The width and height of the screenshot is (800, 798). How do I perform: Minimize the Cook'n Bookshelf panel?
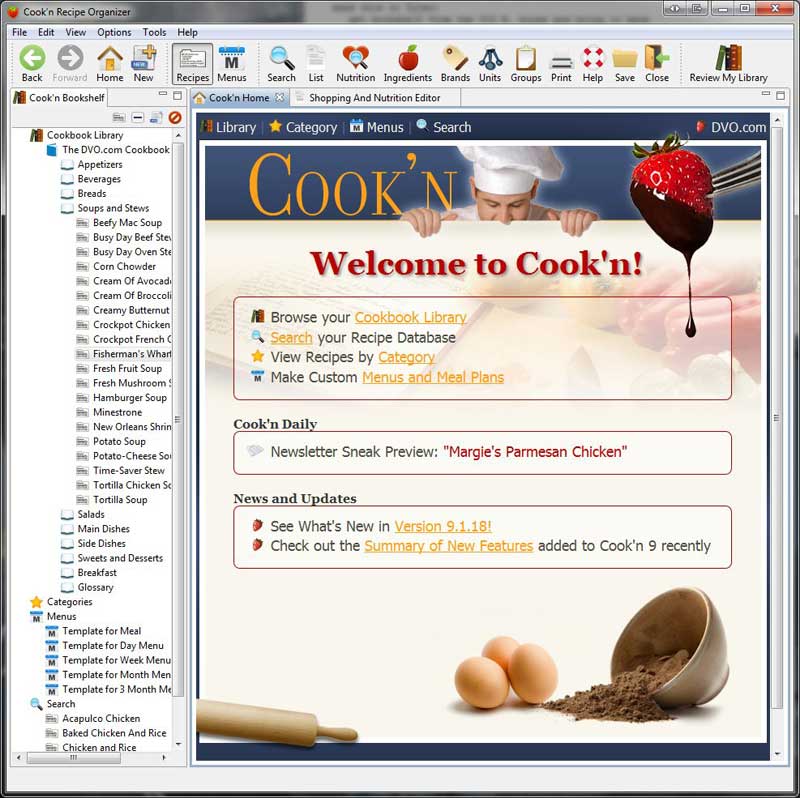point(163,94)
